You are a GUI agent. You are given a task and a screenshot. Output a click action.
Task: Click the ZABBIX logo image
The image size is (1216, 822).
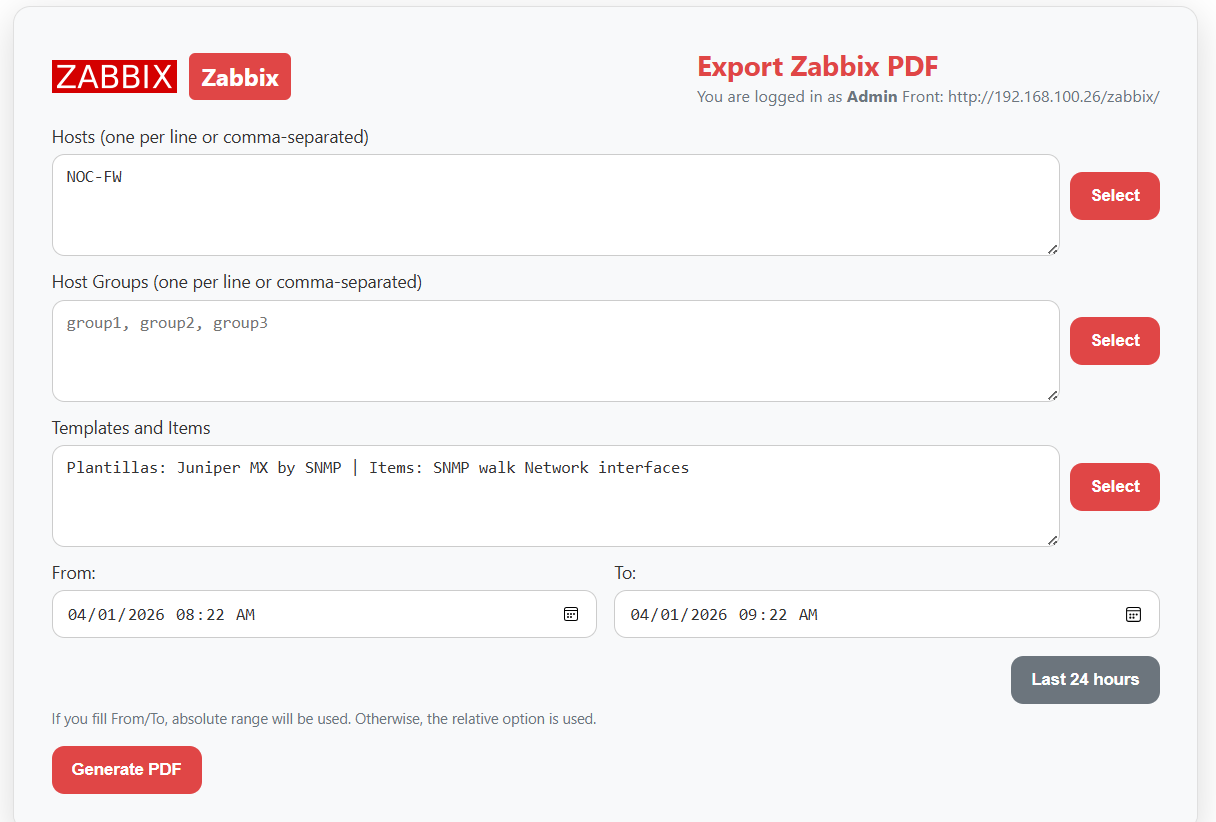point(114,77)
